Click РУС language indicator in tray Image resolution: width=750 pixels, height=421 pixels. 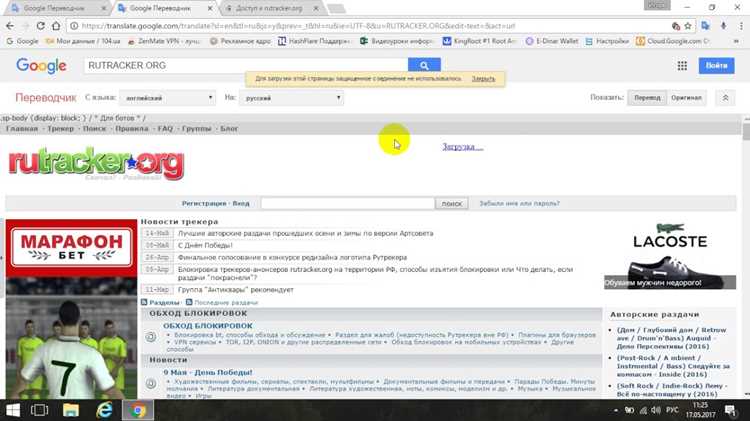click(672, 410)
